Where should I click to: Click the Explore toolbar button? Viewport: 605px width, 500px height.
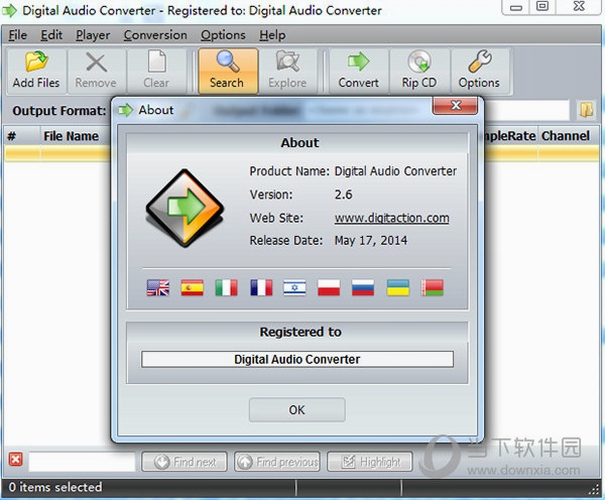point(287,71)
